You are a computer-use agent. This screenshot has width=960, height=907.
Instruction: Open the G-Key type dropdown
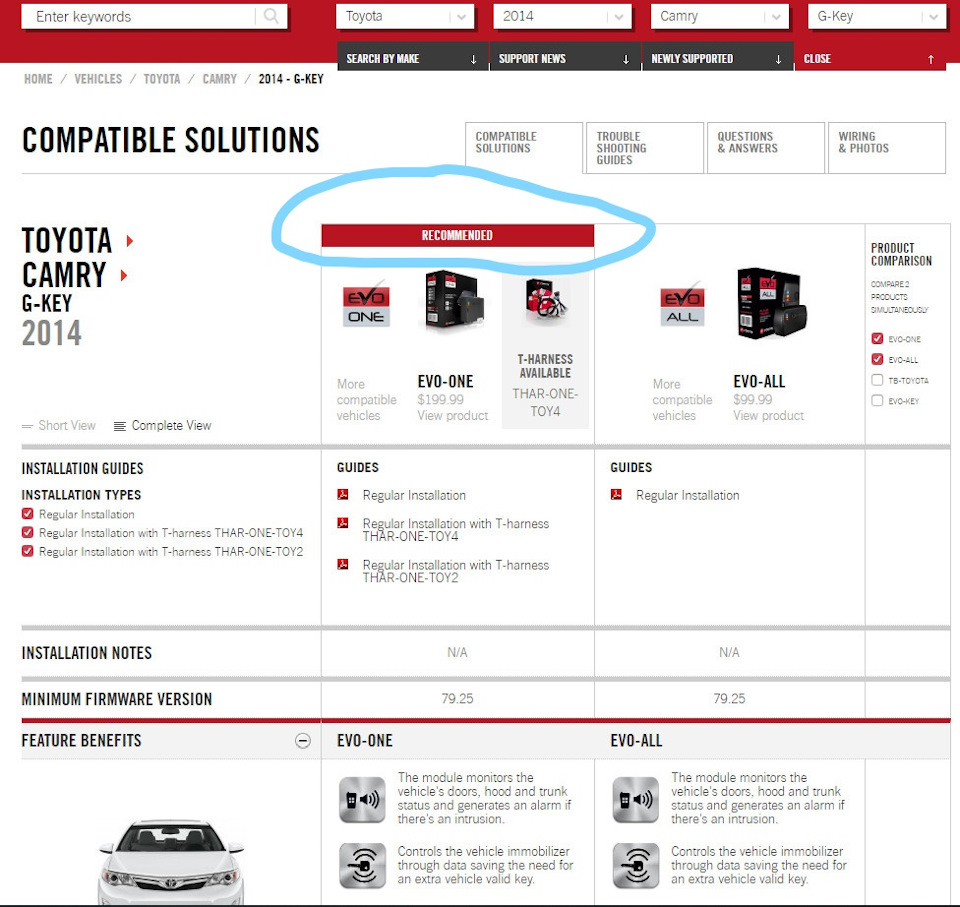[x=877, y=17]
